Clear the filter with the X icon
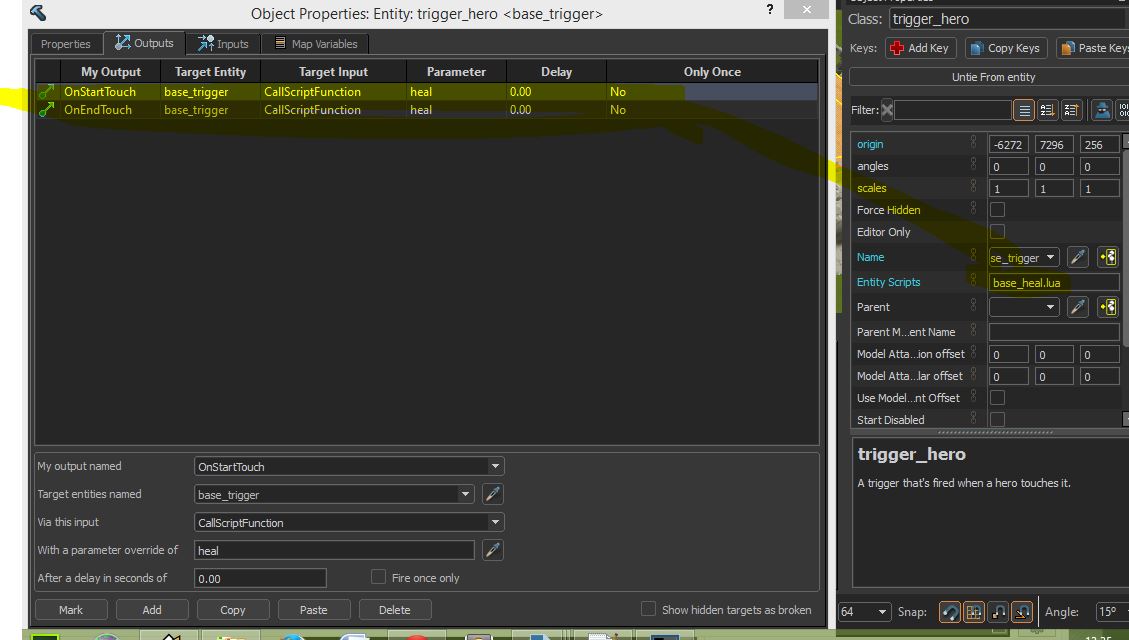Image resolution: width=1129 pixels, height=640 pixels. (888, 111)
